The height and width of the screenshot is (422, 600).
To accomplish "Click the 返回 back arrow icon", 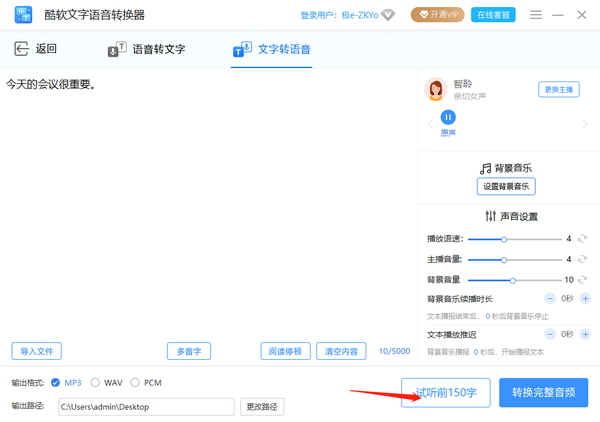I will pyautogui.click(x=21, y=49).
